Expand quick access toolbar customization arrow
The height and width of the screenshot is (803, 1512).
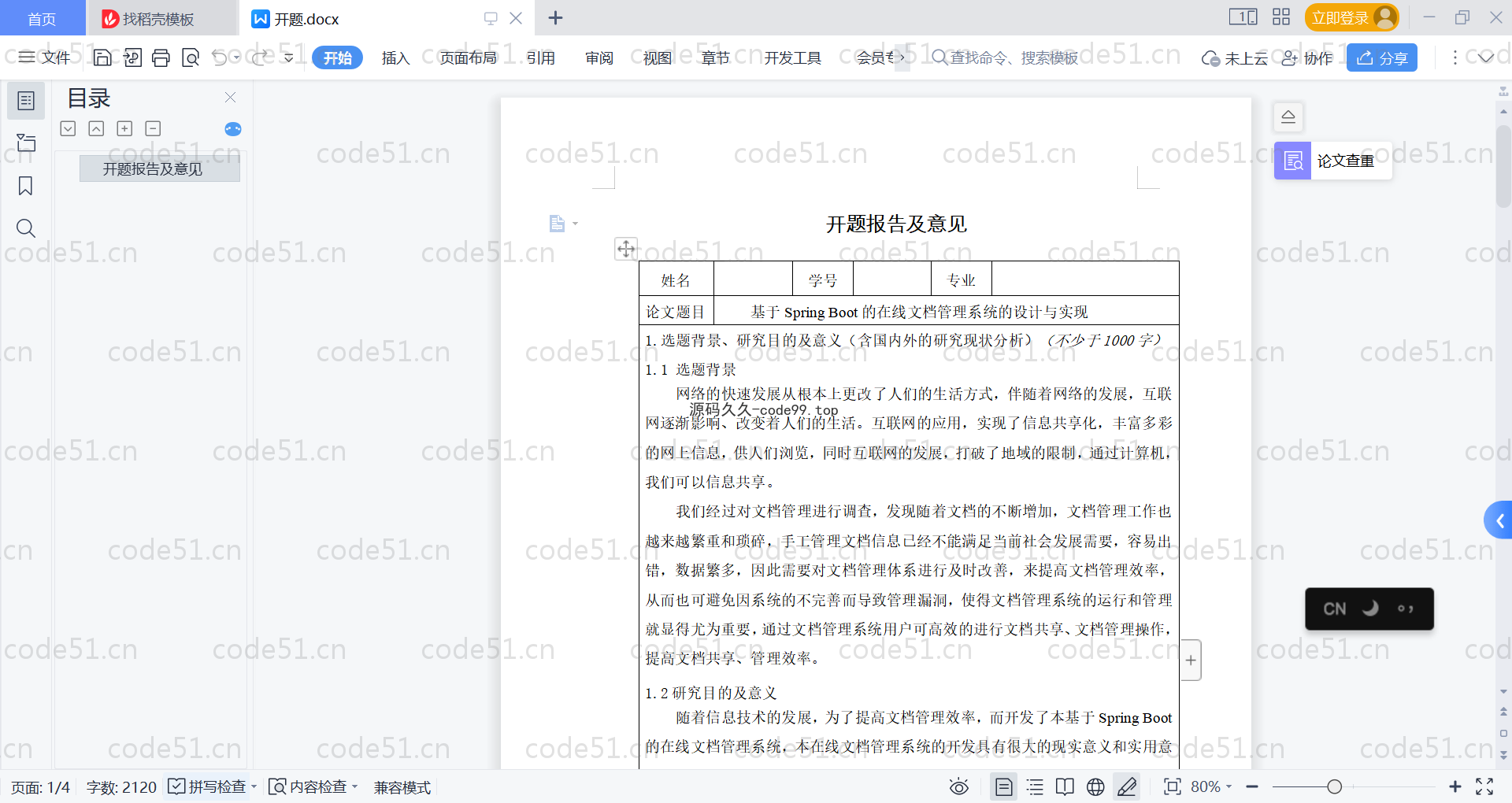click(289, 57)
